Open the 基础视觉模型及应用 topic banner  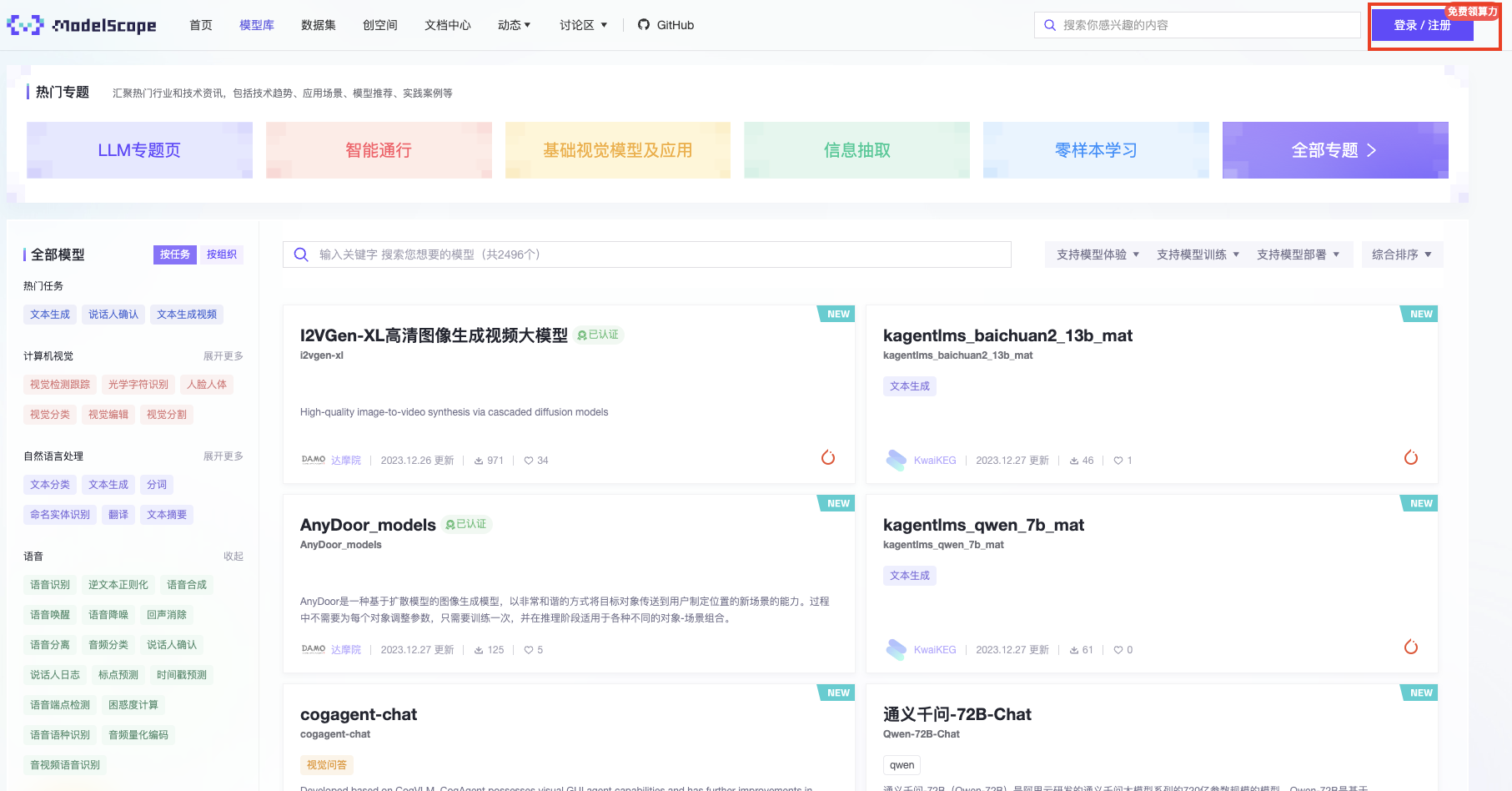(618, 150)
